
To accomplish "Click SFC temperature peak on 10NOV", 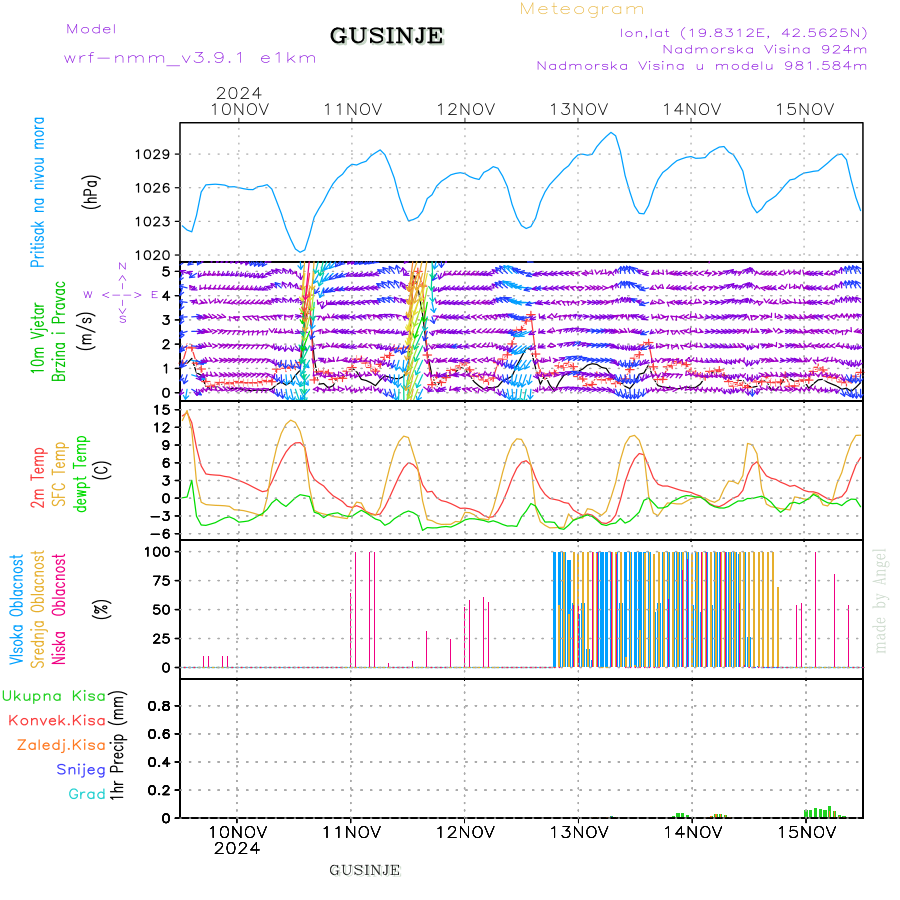I will pyautogui.click(x=292, y=421).
